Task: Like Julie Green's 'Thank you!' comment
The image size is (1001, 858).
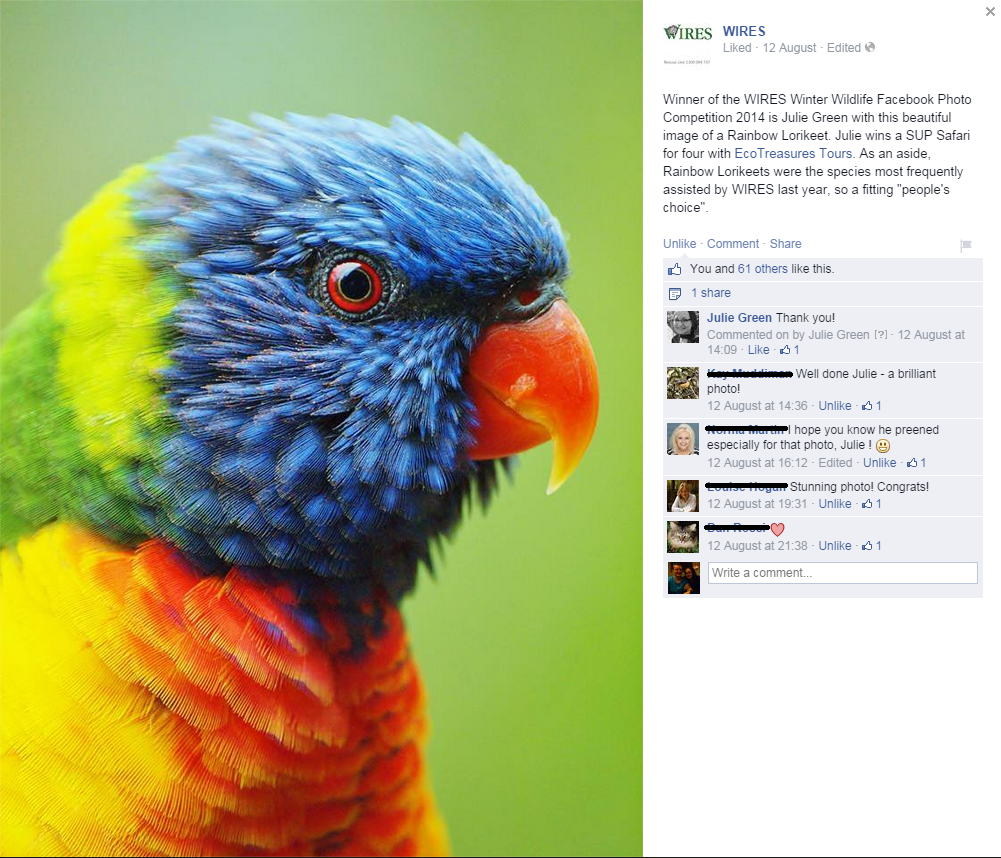Action: [758, 350]
